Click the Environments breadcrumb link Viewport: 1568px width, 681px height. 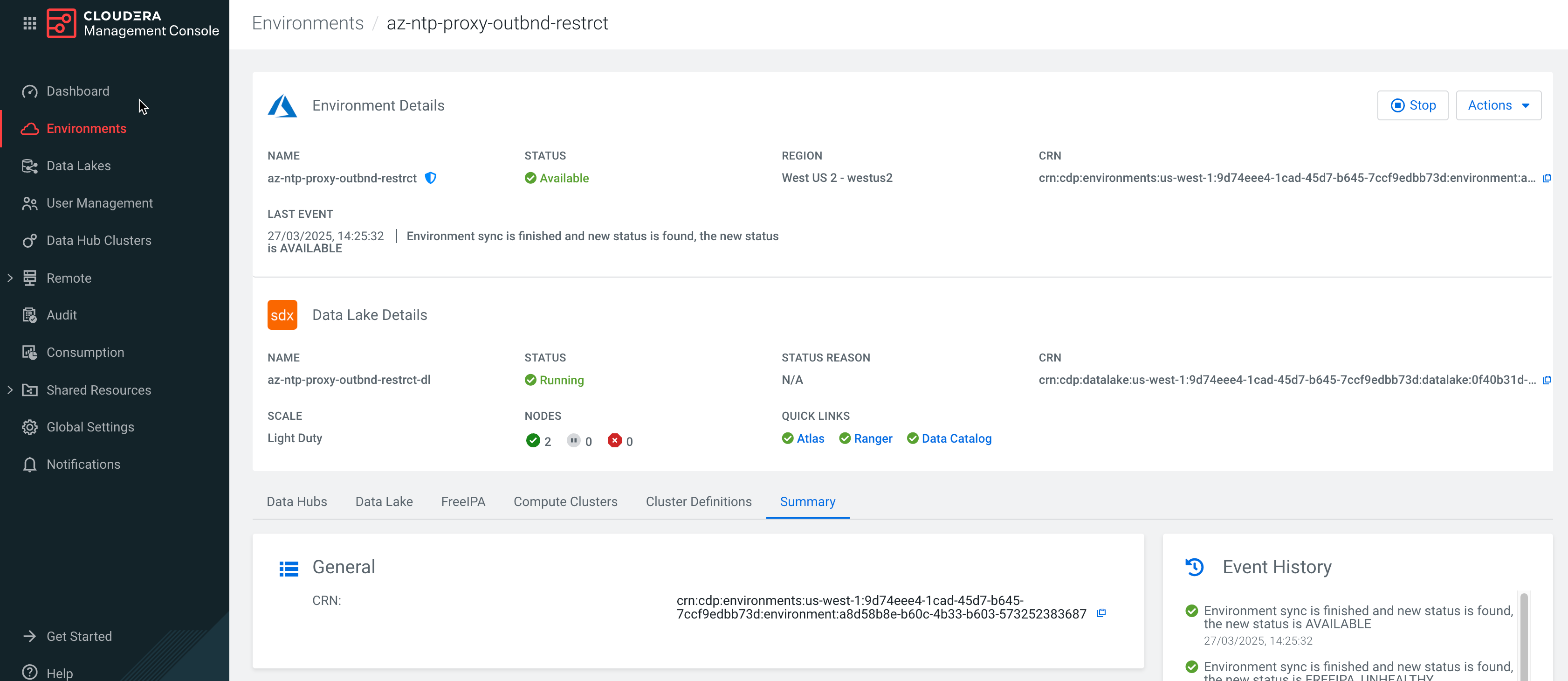click(307, 23)
